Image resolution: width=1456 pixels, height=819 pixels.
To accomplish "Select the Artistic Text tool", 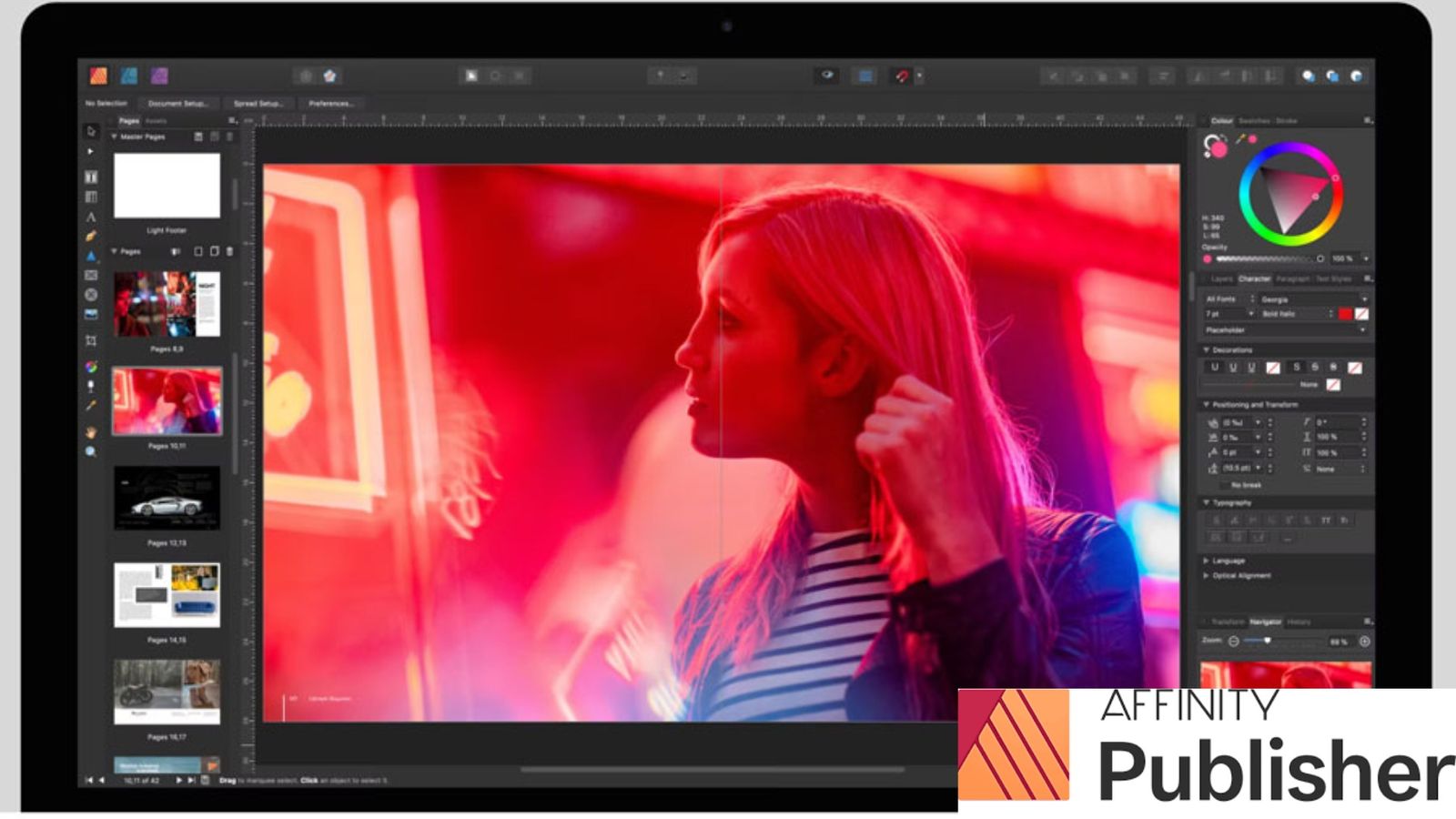I will click(x=90, y=217).
